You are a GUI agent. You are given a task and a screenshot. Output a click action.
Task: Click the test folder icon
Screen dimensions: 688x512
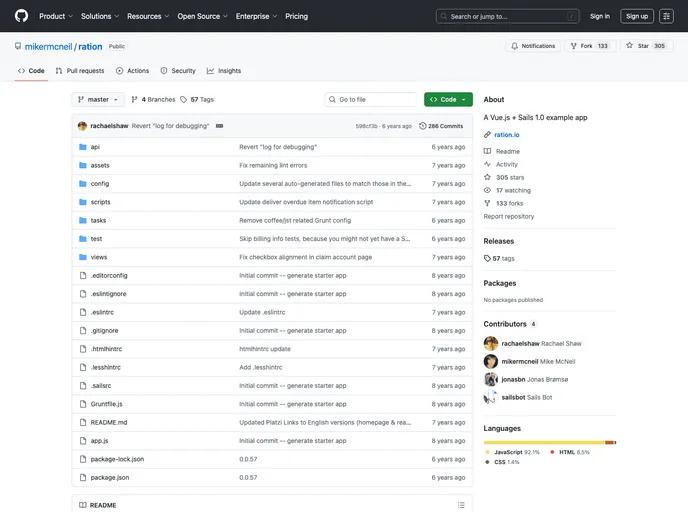pyautogui.click(x=82, y=239)
